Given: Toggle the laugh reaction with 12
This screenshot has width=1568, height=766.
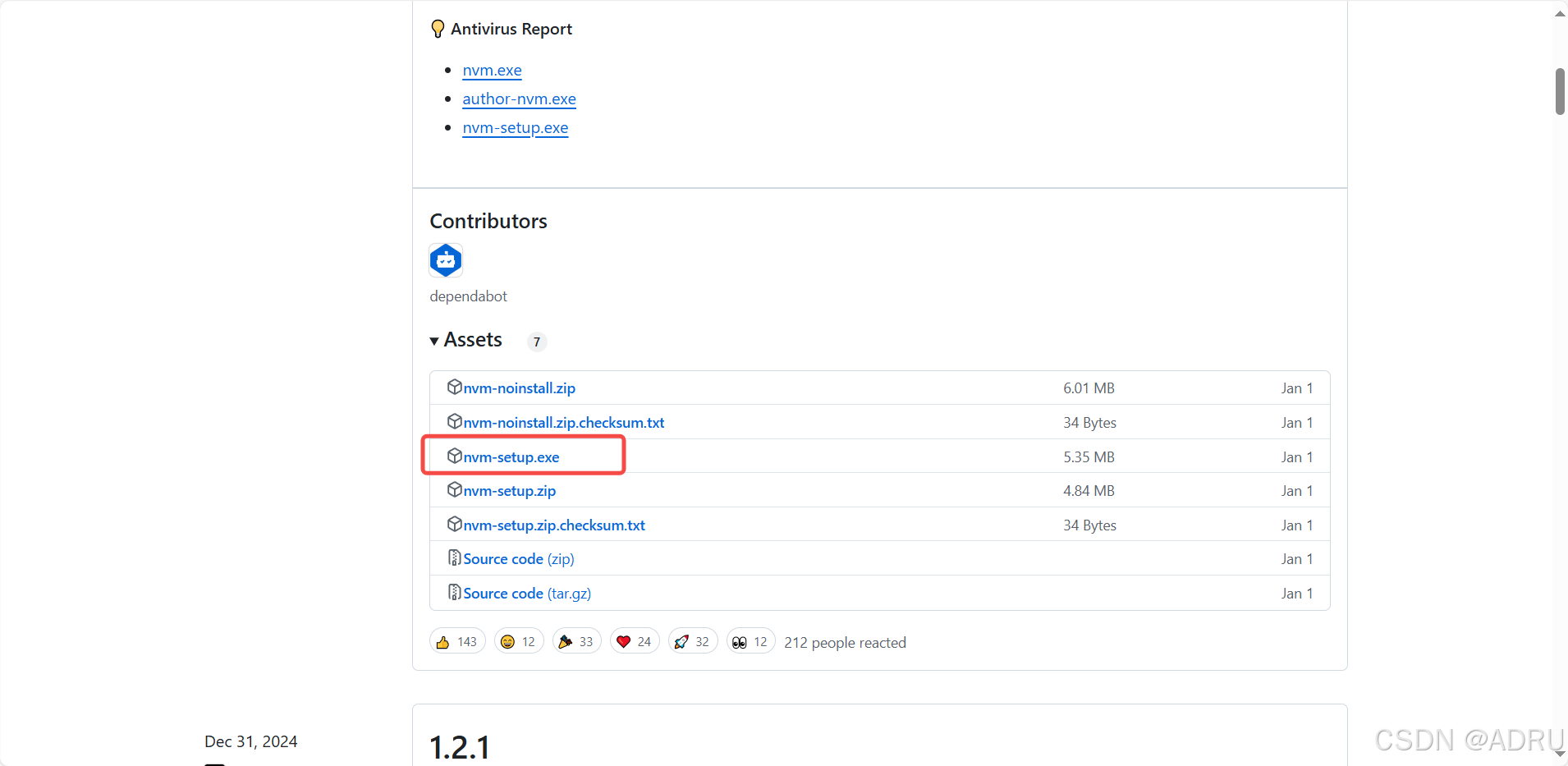Looking at the screenshot, I should pos(519,641).
